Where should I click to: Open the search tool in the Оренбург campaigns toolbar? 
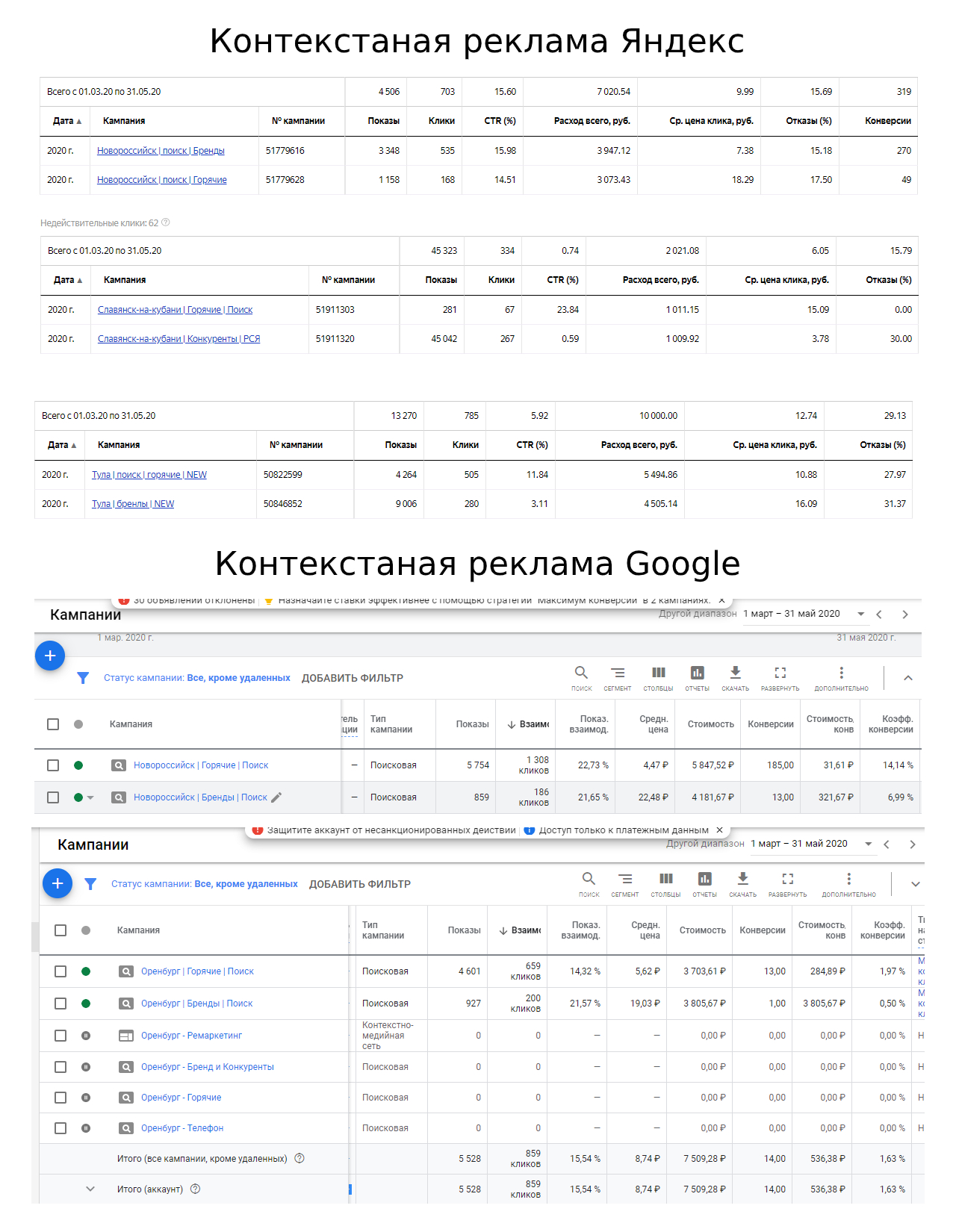589,883
